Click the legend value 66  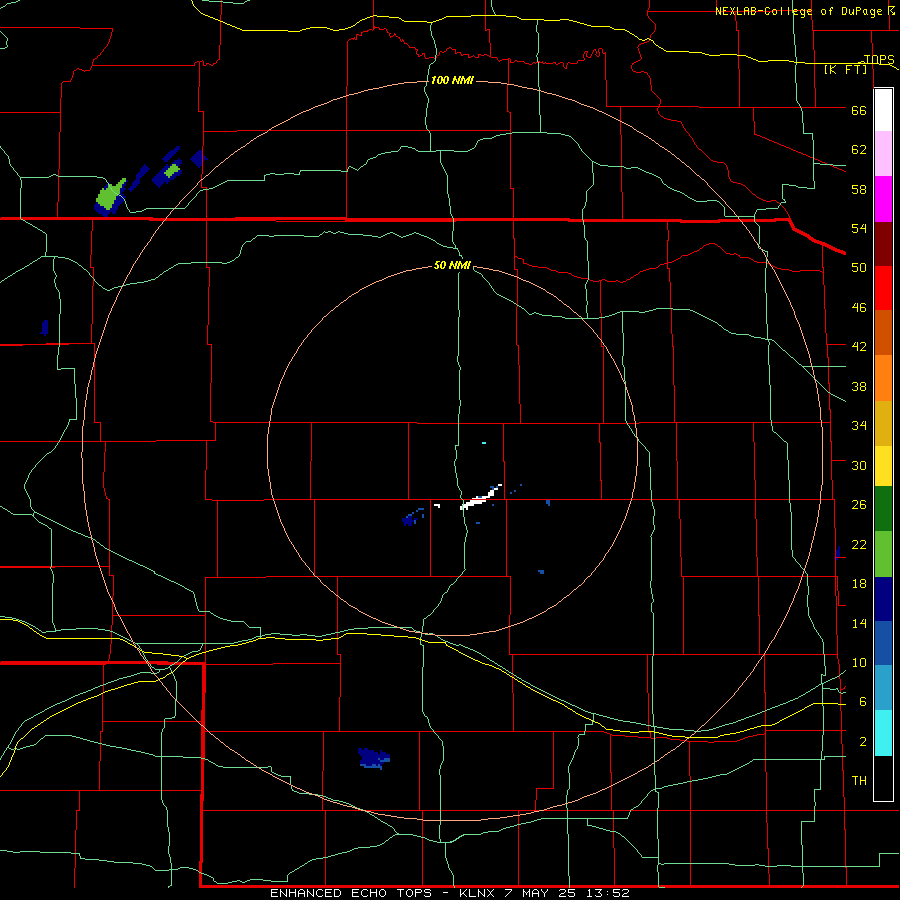859,110
